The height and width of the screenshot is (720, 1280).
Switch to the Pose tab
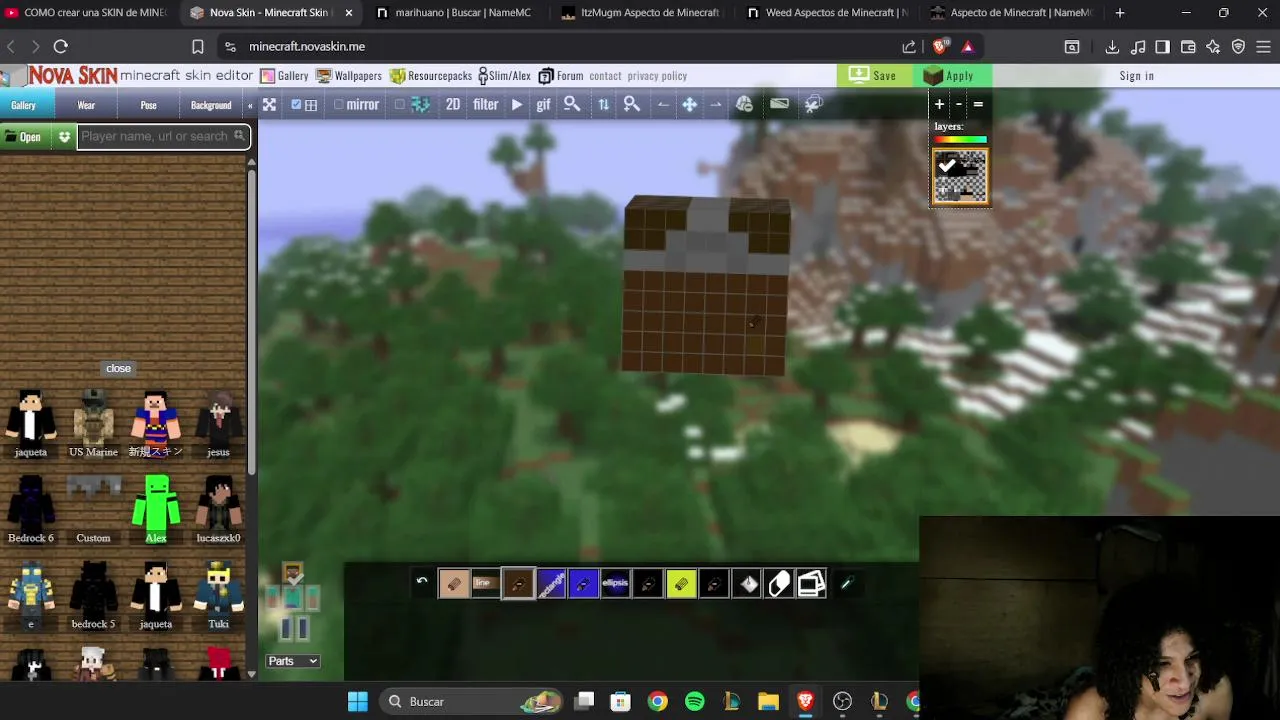[148, 105]
